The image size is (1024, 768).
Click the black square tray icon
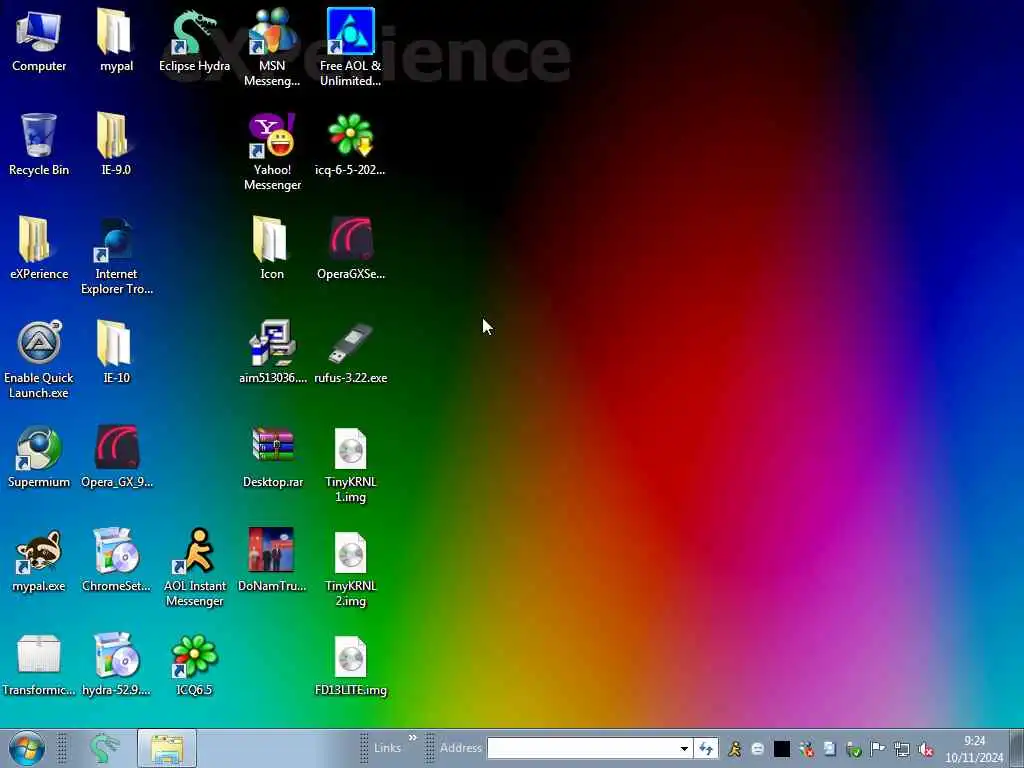pos(782,749)
